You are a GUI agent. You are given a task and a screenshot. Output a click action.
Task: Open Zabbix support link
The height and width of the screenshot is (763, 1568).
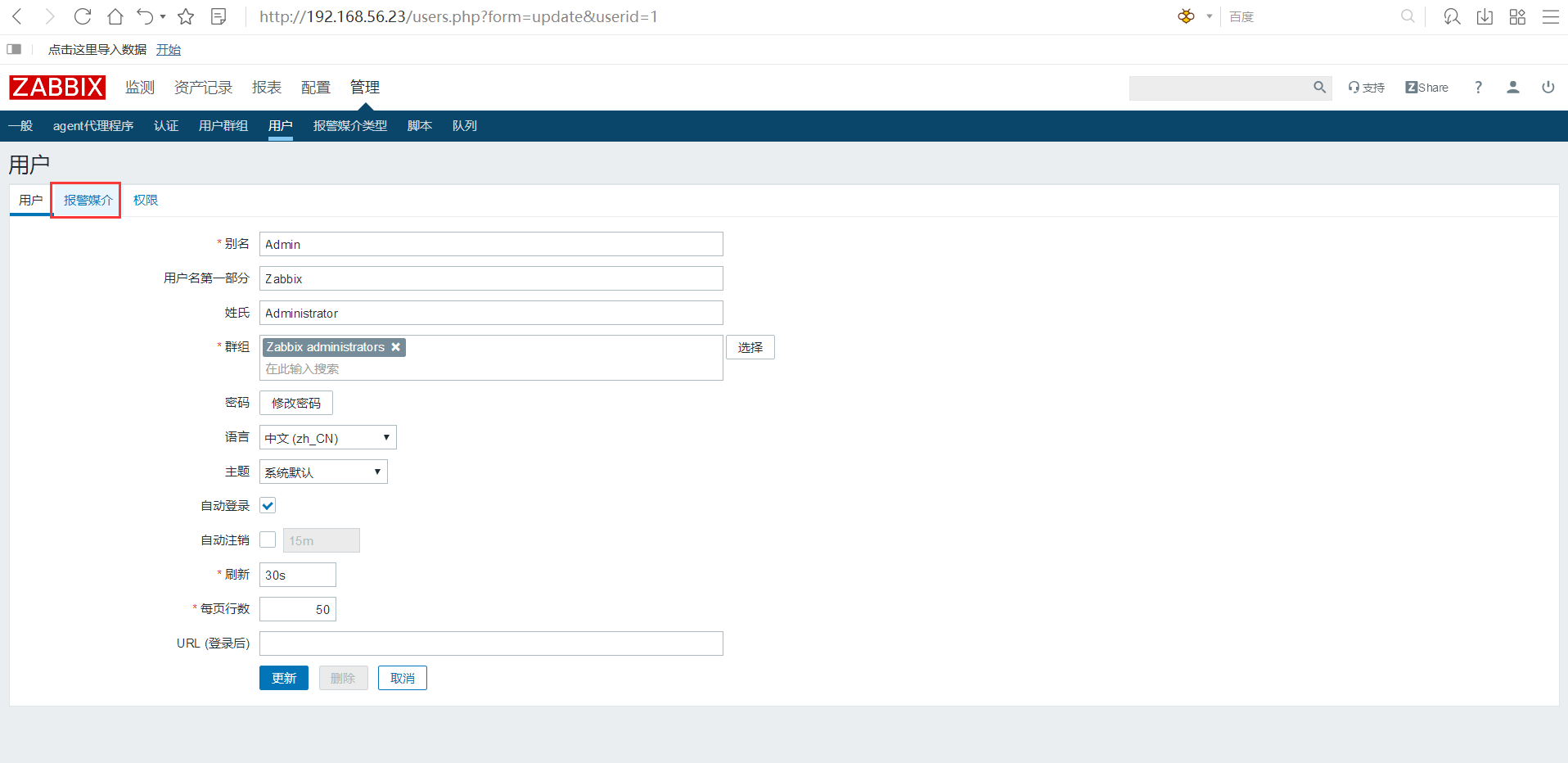coord(1366,88)
